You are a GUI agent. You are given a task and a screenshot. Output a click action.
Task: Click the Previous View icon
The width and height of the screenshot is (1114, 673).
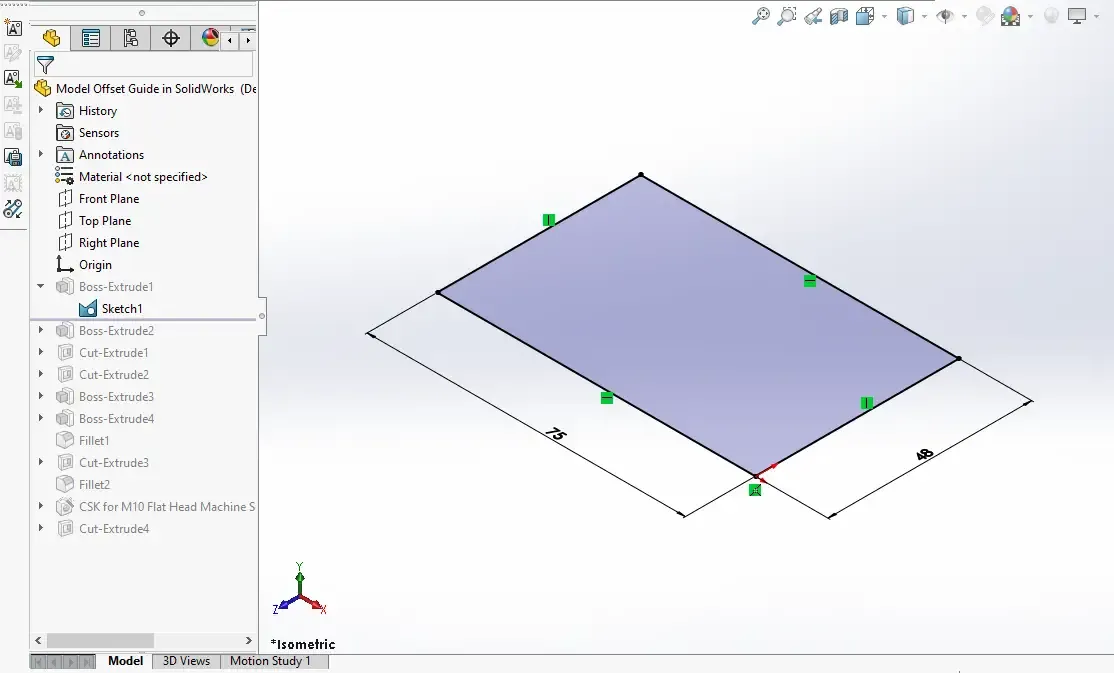pyautogui.click(x=813, y=16)
